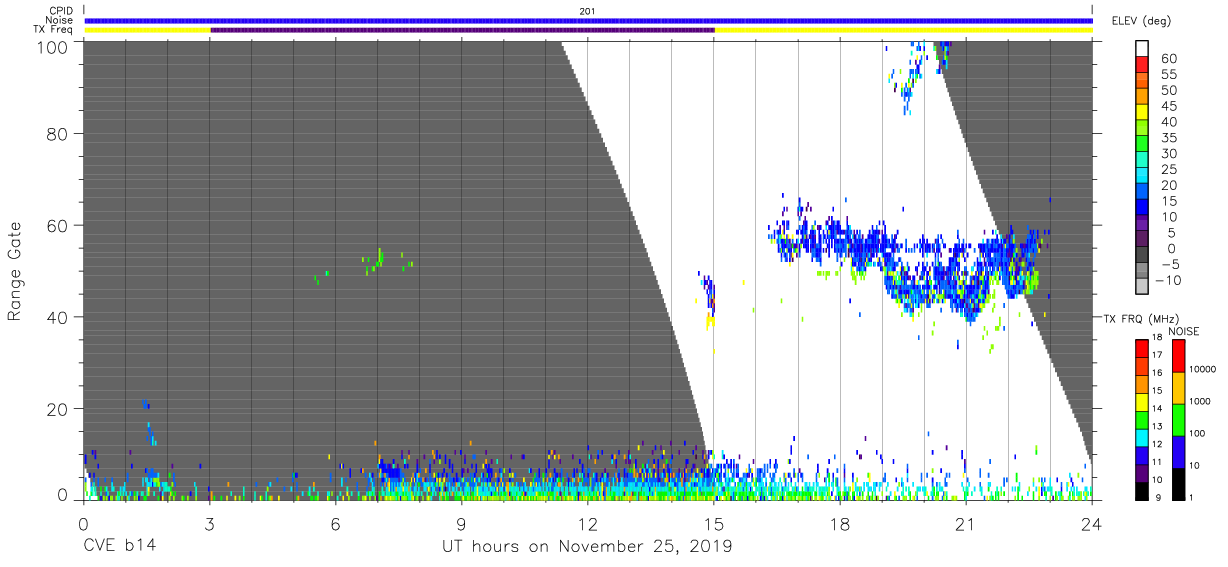Click the TX Freq row label above the plot
This screenshot has height=567, width=1228.
pyautogui.click(x=54, y=29)
